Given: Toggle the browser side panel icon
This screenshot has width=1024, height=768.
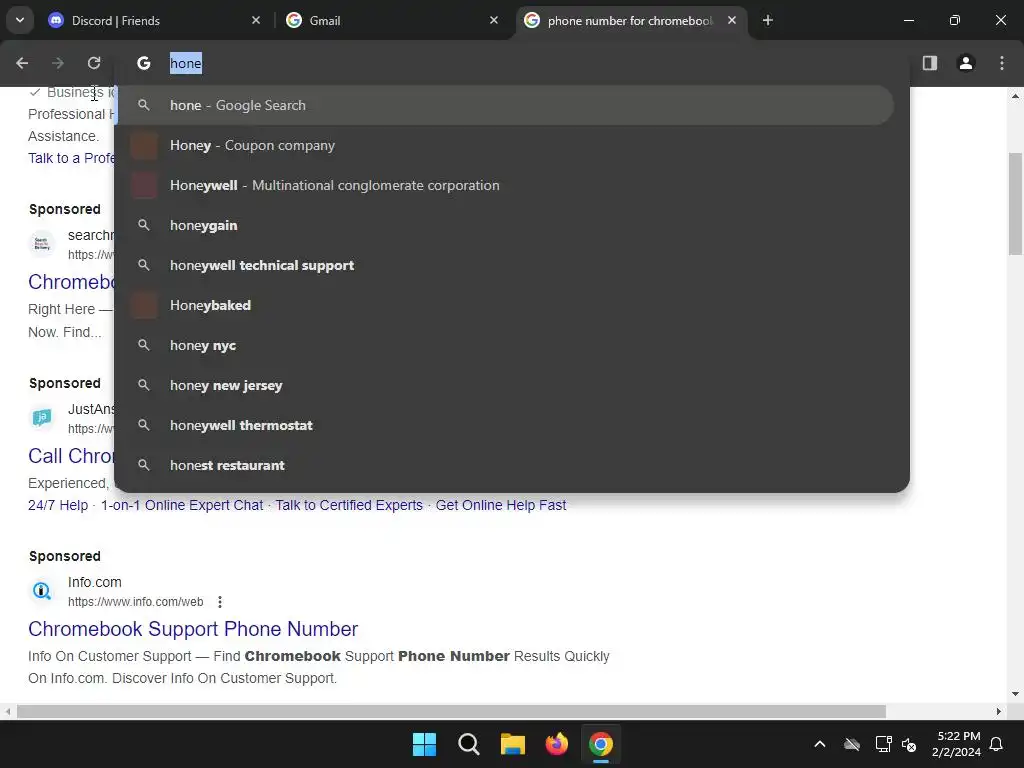Looking at the screenshot, I should (930, 63).
